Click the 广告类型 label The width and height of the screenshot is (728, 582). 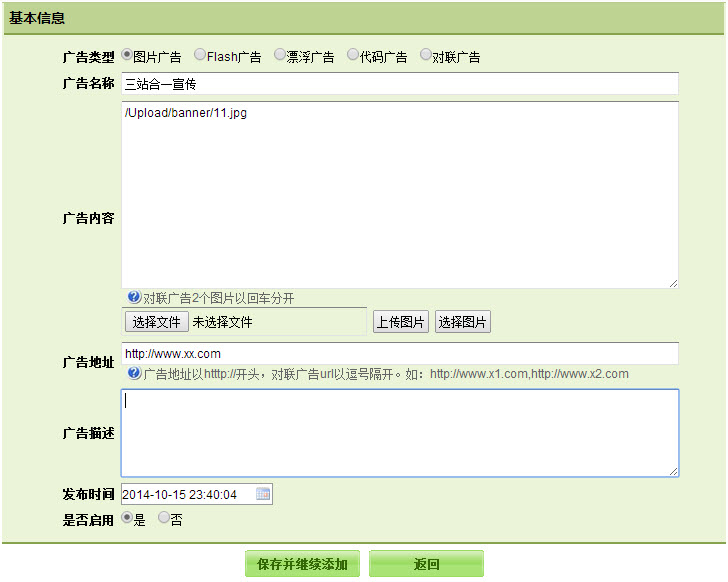(x=88, y=57)
